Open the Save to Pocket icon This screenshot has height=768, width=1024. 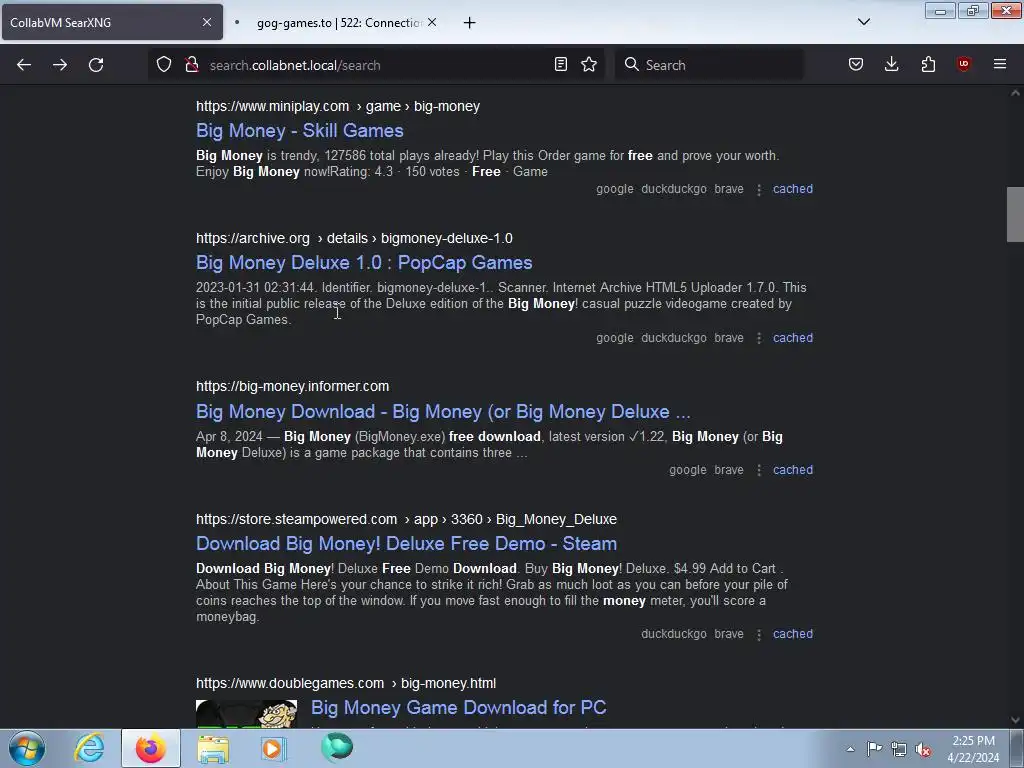tap(856, 64)
